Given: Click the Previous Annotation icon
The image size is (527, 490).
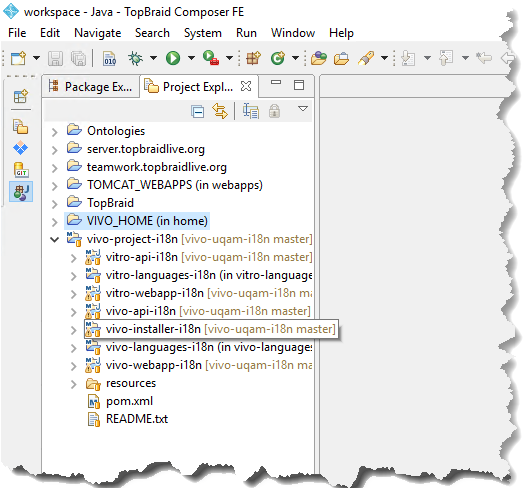Looking at the screenshot, I should pos(446,58).
